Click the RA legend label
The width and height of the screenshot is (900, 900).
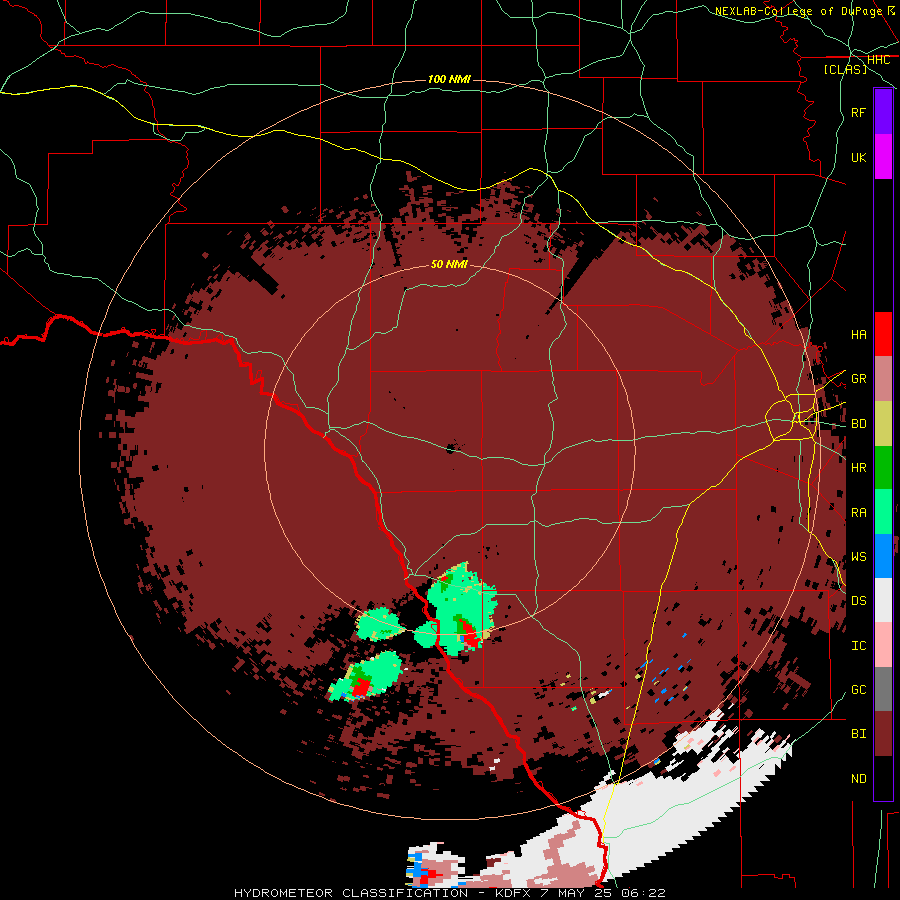click(x=858, y=513)
